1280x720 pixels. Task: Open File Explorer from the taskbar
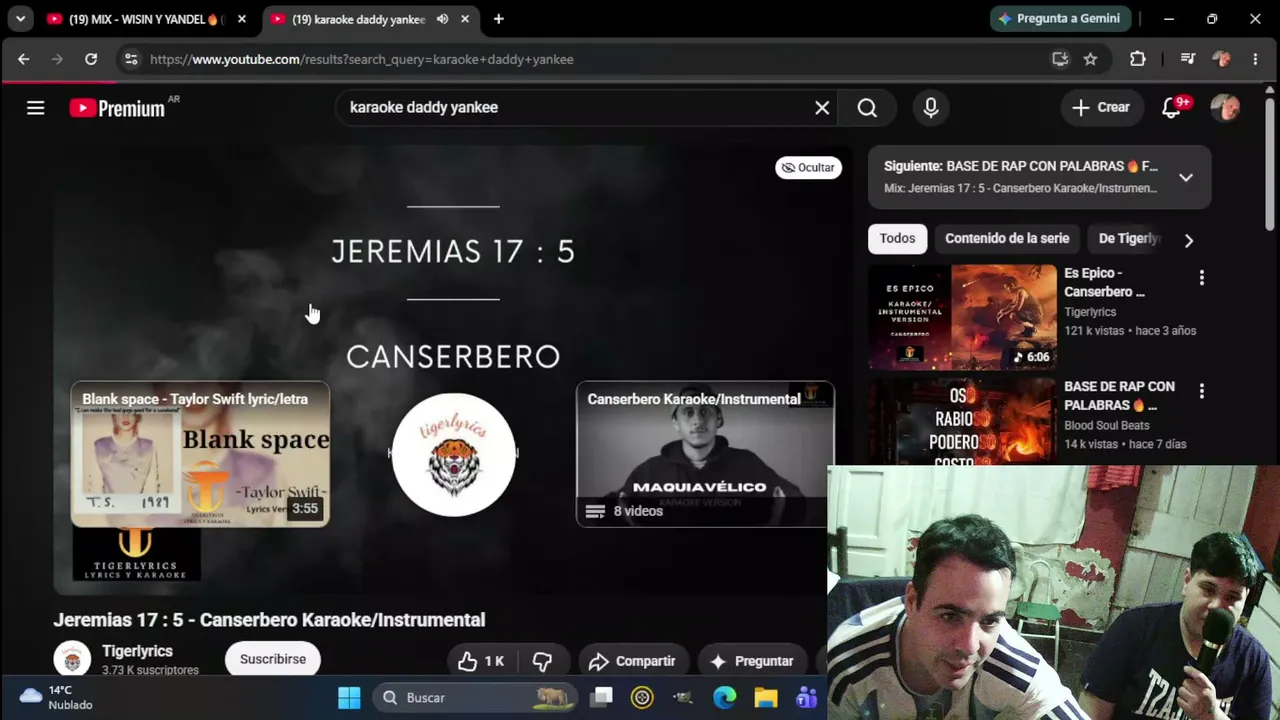766,697
